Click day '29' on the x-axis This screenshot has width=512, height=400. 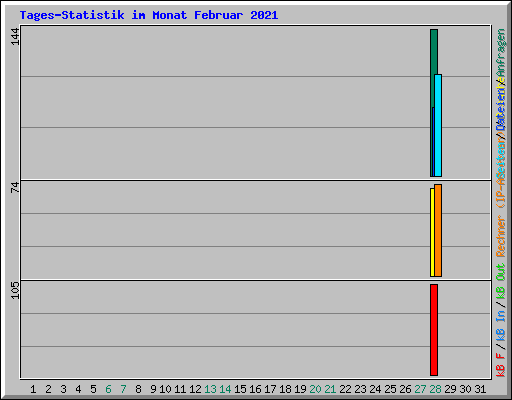point(450,389)
